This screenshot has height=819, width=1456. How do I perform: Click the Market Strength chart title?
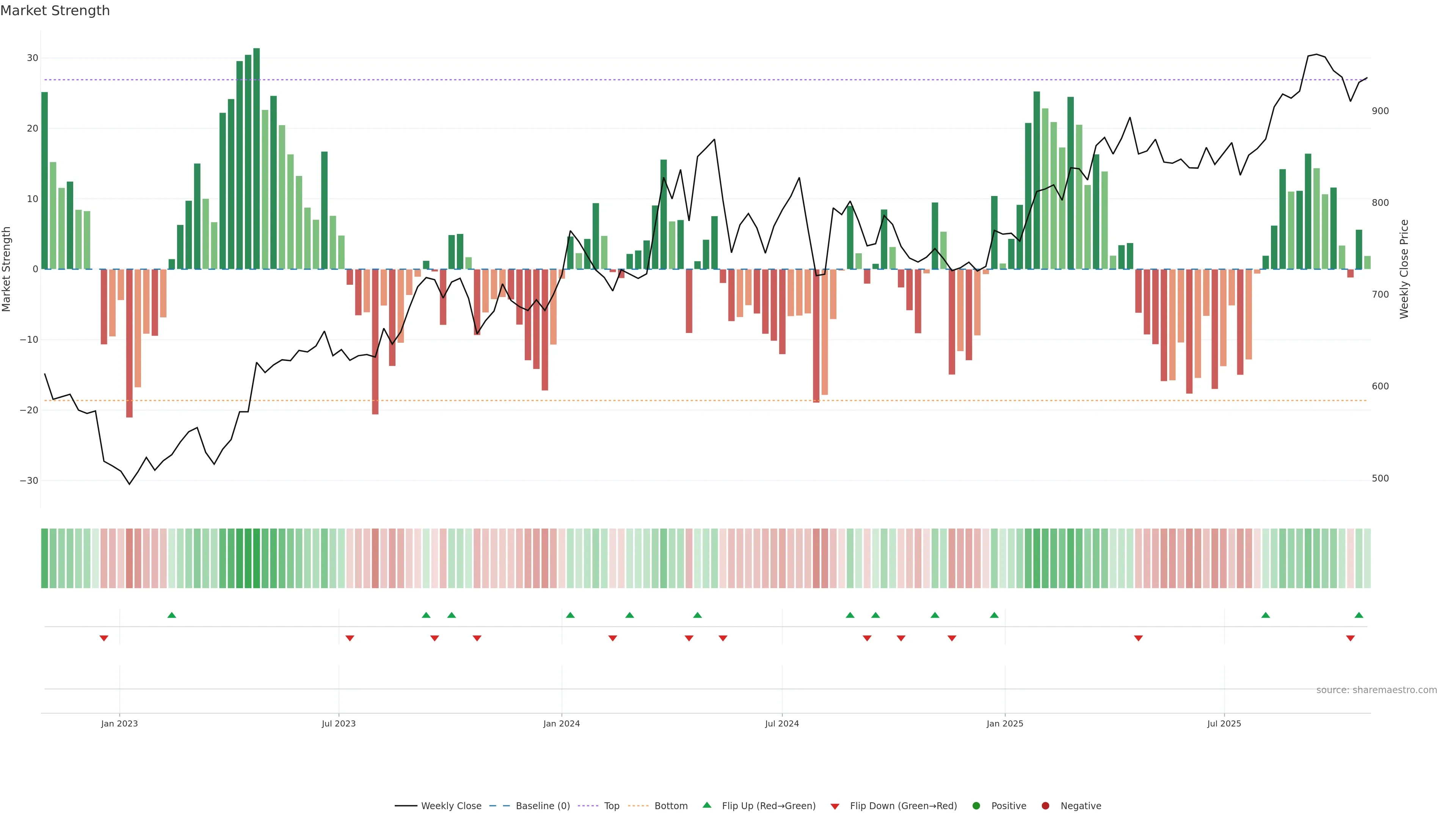point(55,11)
